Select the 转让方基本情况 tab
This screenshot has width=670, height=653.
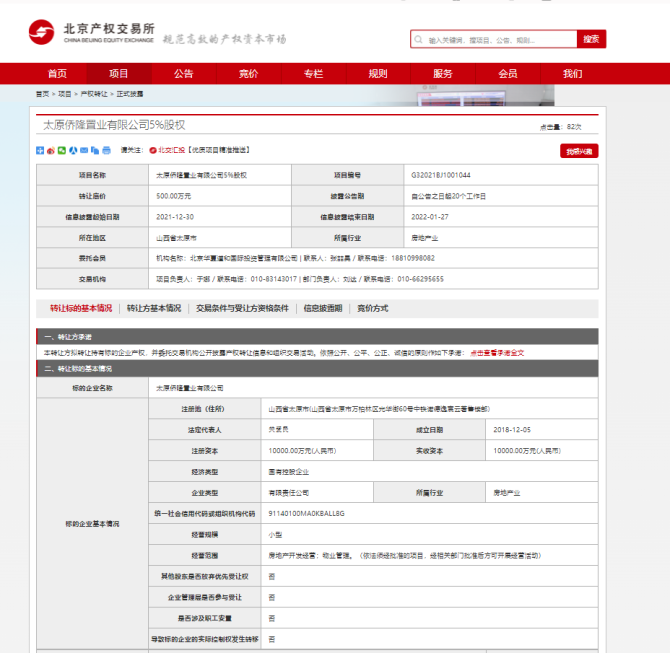coord(154,308)
